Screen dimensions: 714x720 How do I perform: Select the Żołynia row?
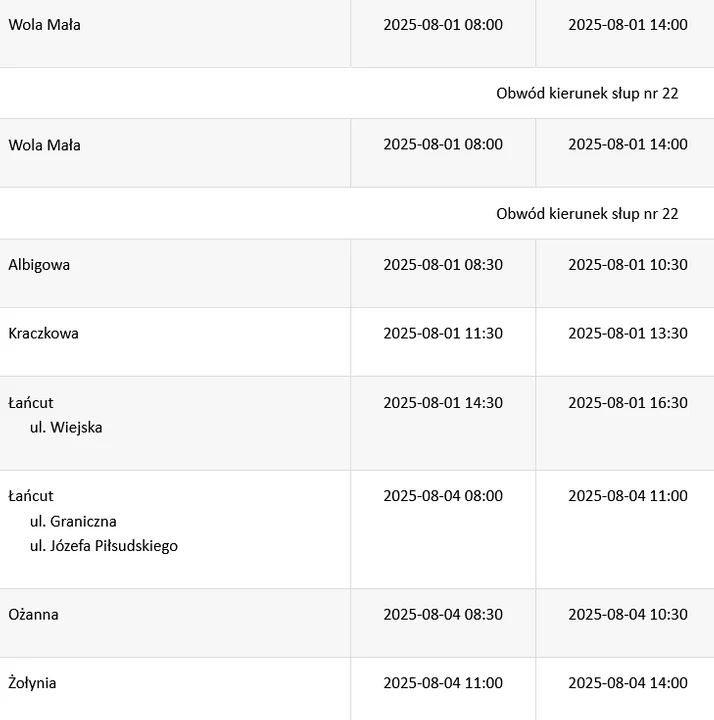pyautogui.click(x=357, y=689)
